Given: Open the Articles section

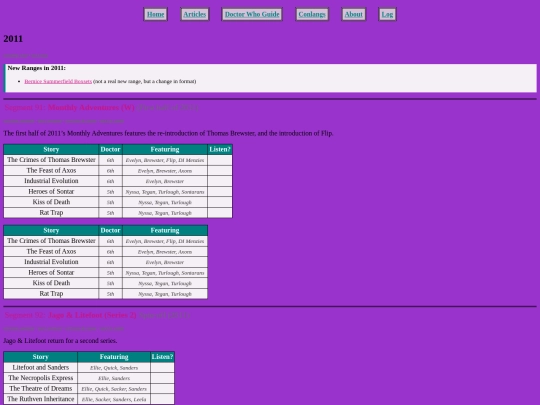Looking at the screenshot, I should pos(195,14).
